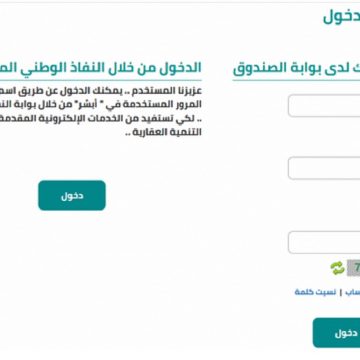Image resolution: width=360 pixels, height=360 pixels.
Task: Focus the middle password input field
Action: pyautogui.click(x=324, y=168)
